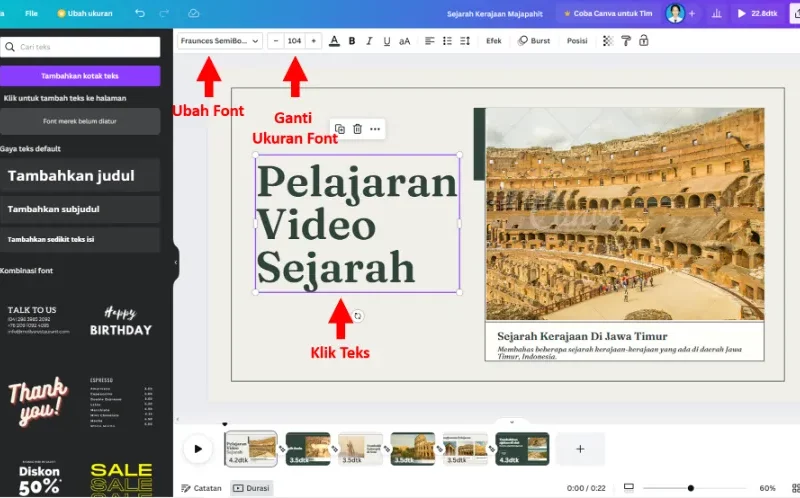Open the Catatan notes panel
800x498 pixels.
click(x=202, y=488)
